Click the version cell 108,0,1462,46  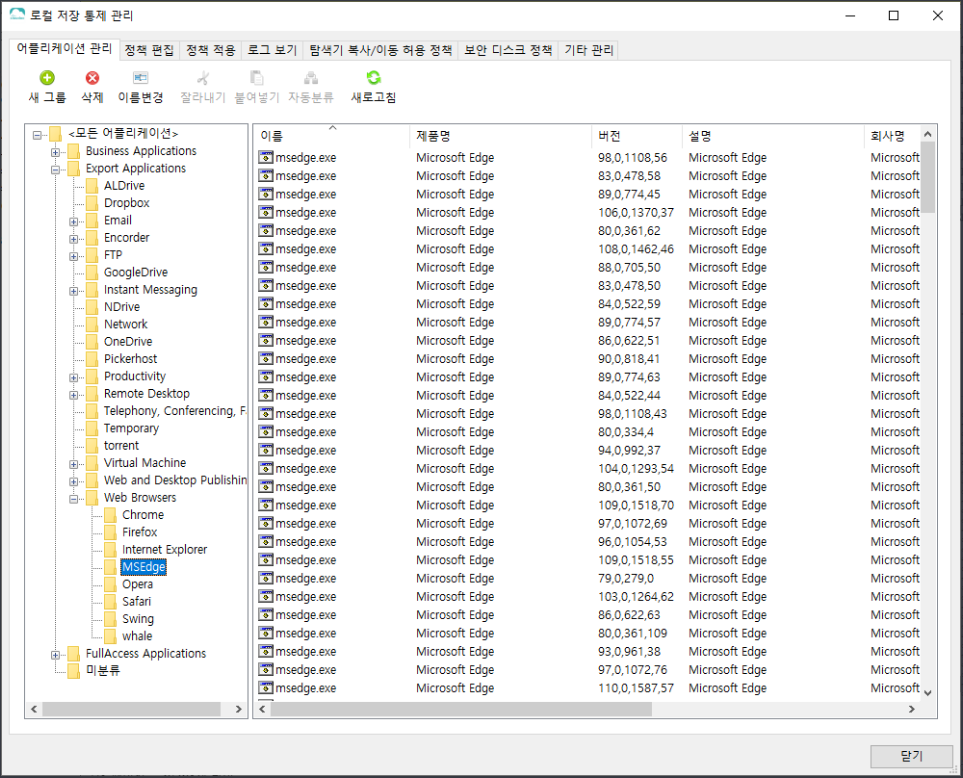pos(636,249)
